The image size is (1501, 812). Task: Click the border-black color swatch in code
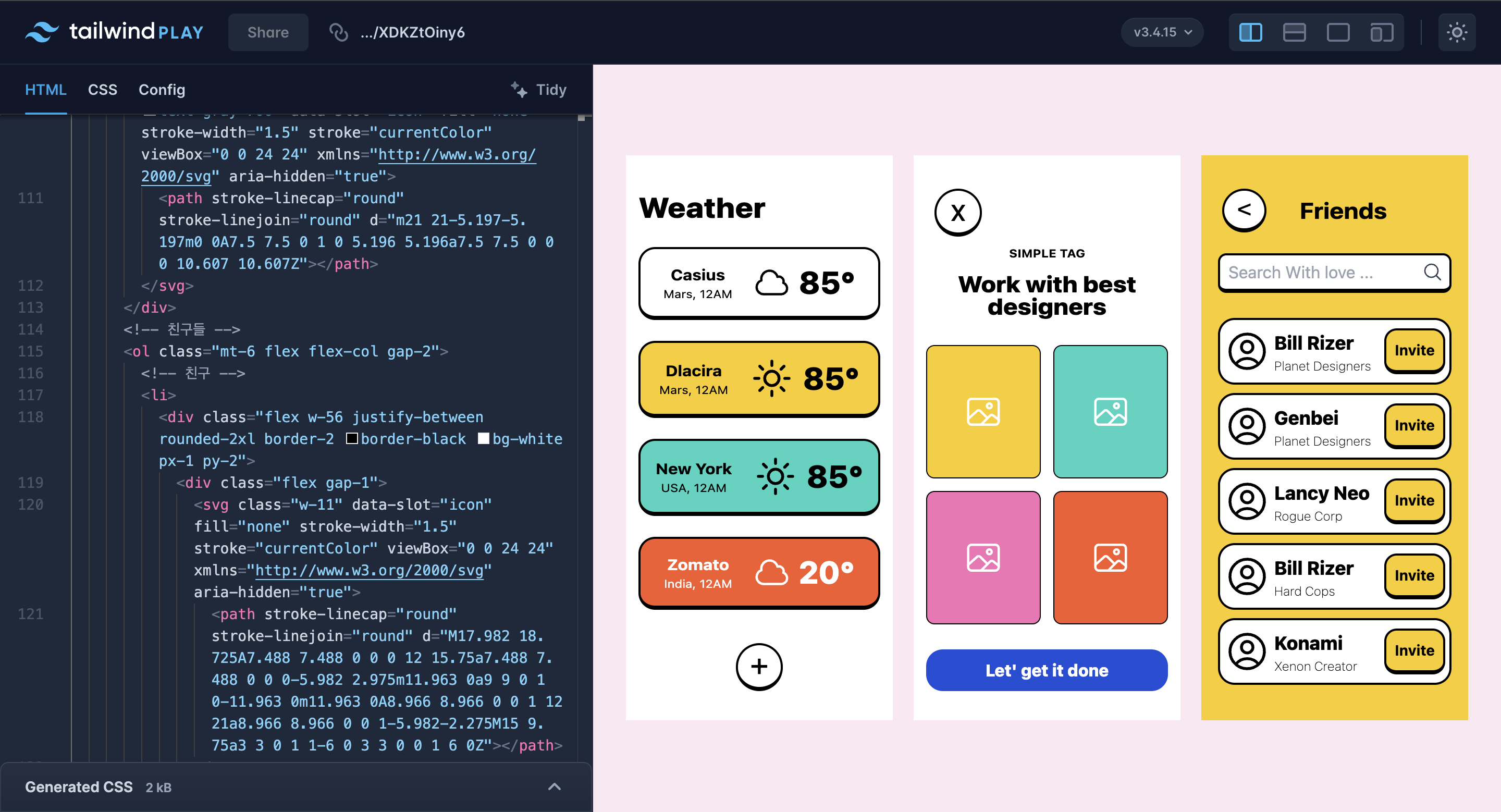pyautogui.click(x=352, y=438)
